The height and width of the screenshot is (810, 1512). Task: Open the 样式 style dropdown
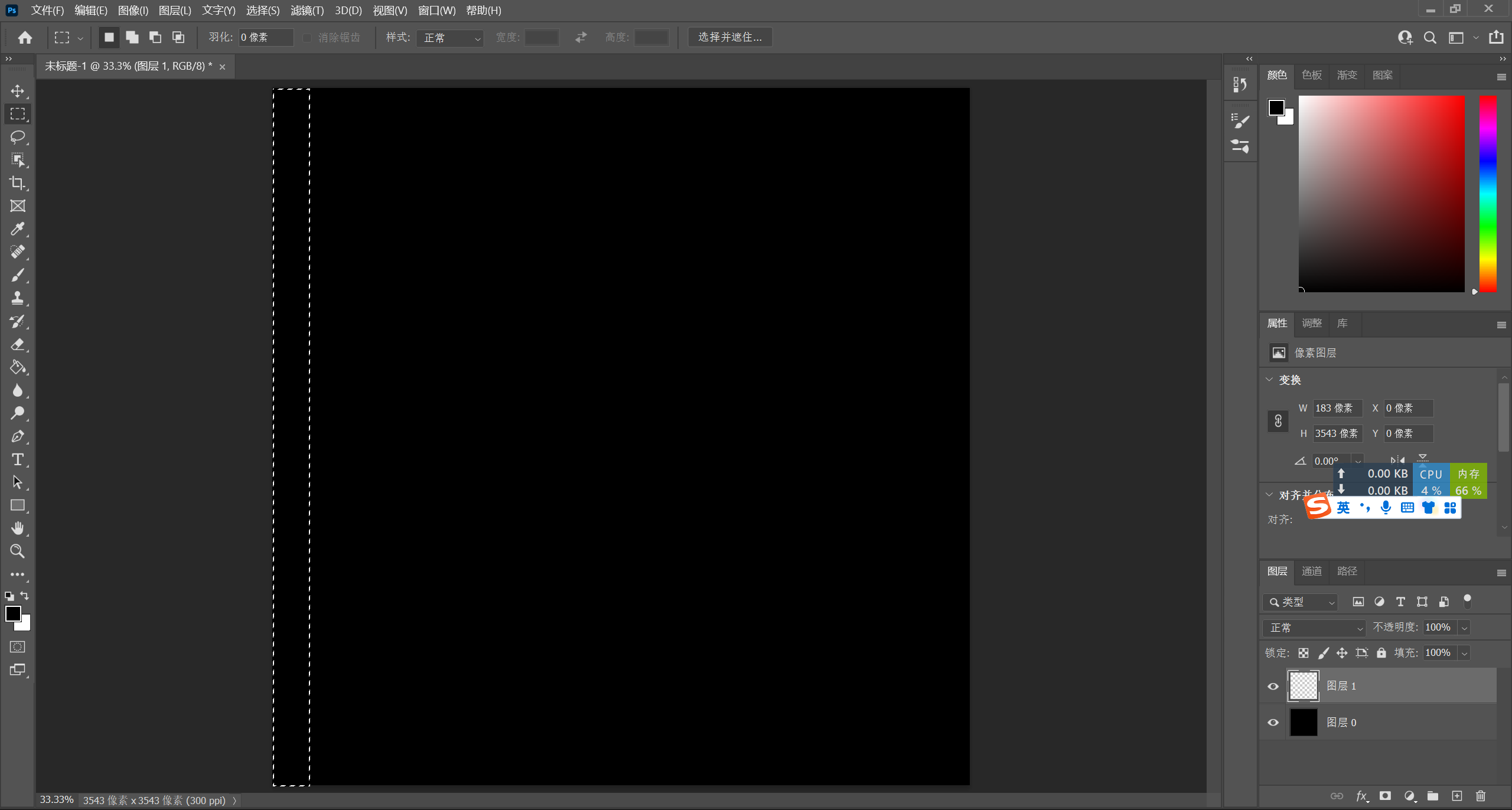point(450,38)
